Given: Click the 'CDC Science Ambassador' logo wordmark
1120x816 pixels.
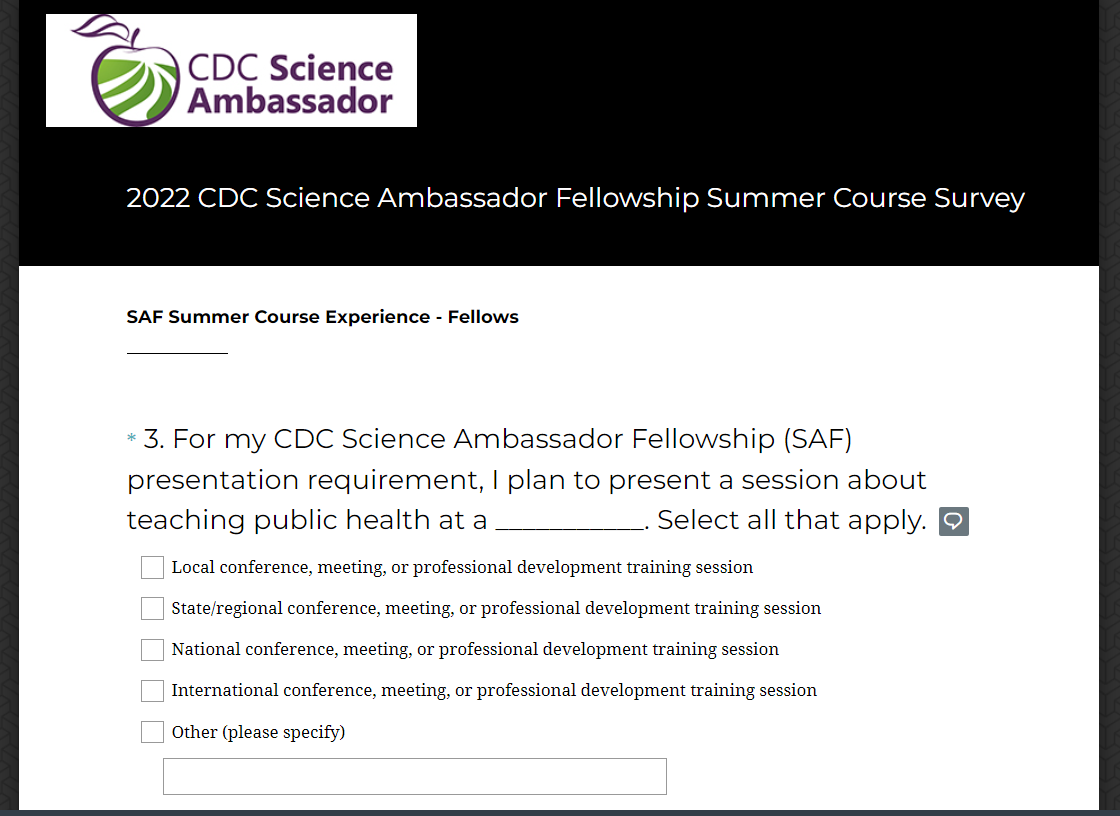Looking at the screenshot, I should tap(290, 84).
